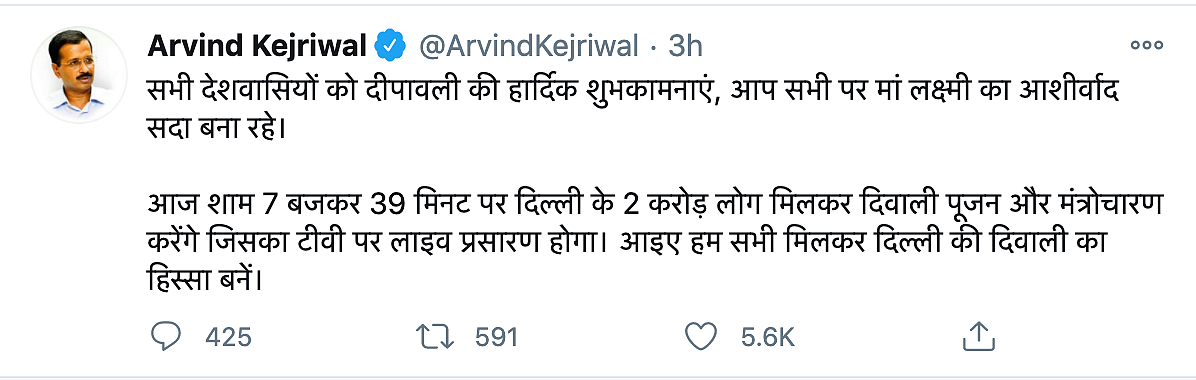
Task: Click the blue verified badge next to the name
Action: [x=392, y=47]
